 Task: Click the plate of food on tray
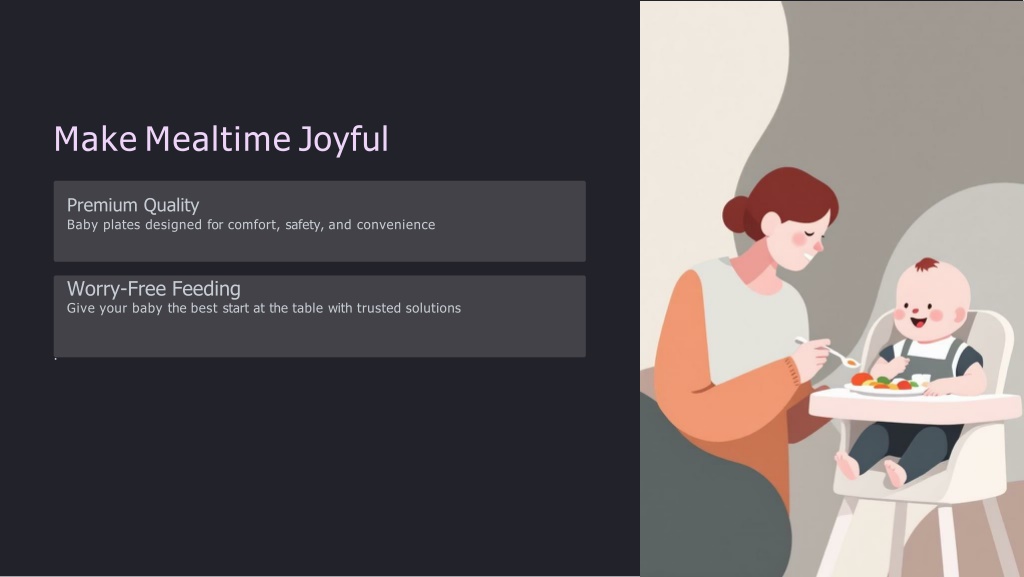(884, 384)
